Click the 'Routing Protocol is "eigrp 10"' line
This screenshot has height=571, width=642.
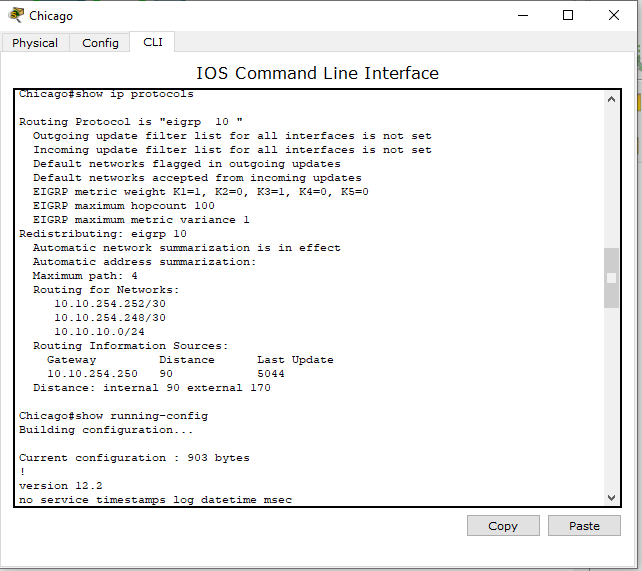131,122
